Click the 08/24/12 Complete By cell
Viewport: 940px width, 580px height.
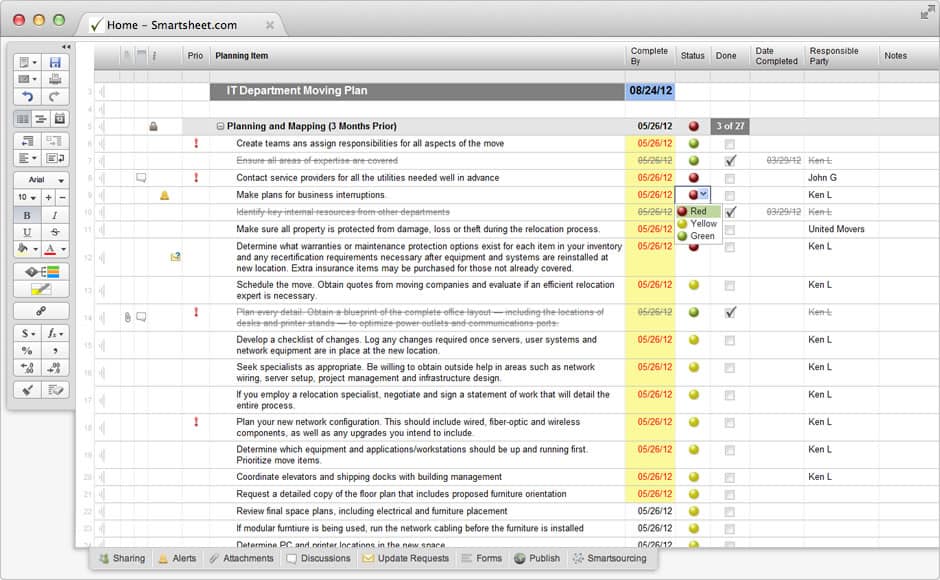pyautogui.click(x=651, y=91)
